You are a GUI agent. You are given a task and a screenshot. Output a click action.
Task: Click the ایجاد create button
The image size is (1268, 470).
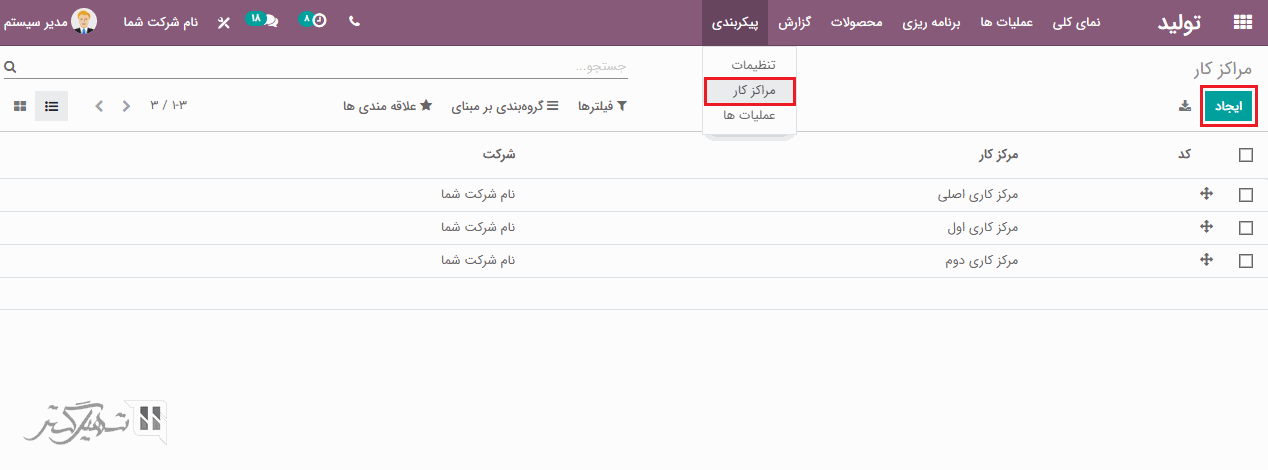pos(1228,107)
